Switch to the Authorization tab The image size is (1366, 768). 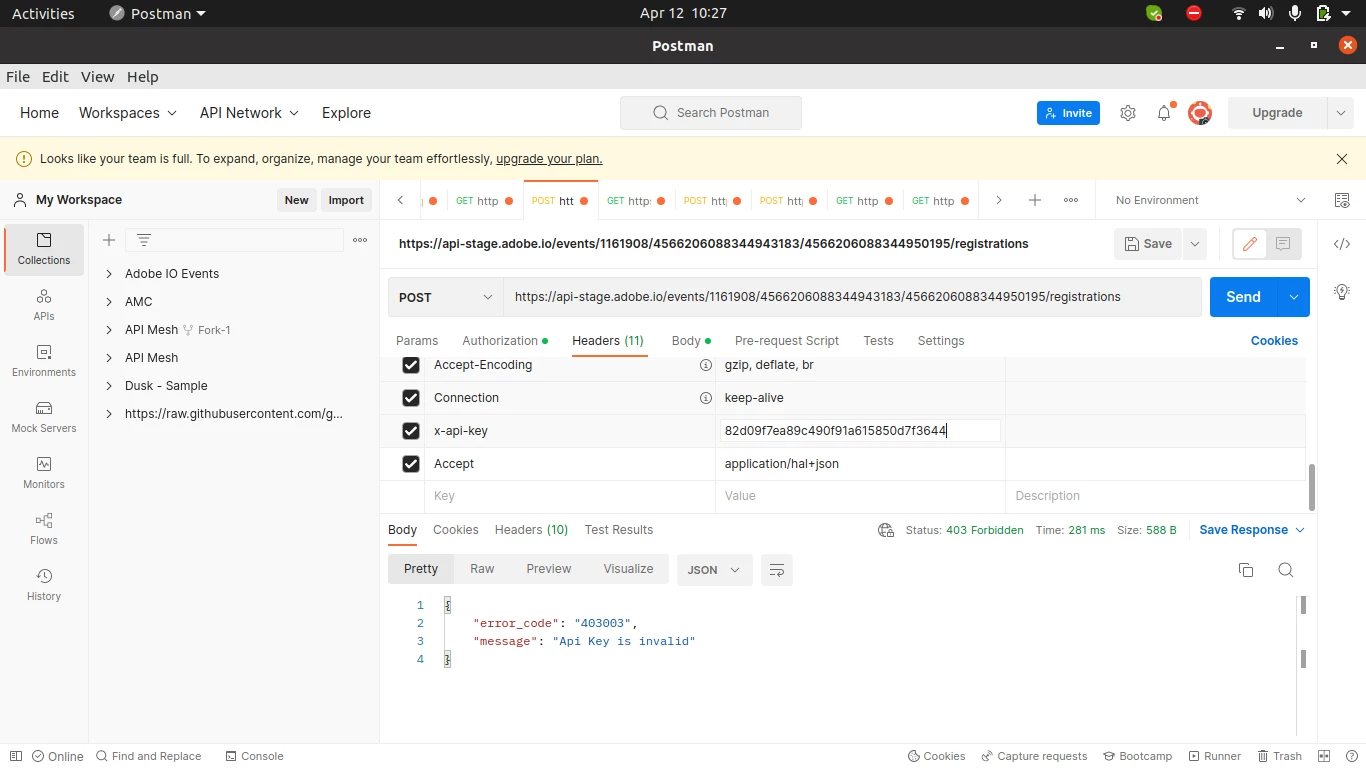coord(505,341)
